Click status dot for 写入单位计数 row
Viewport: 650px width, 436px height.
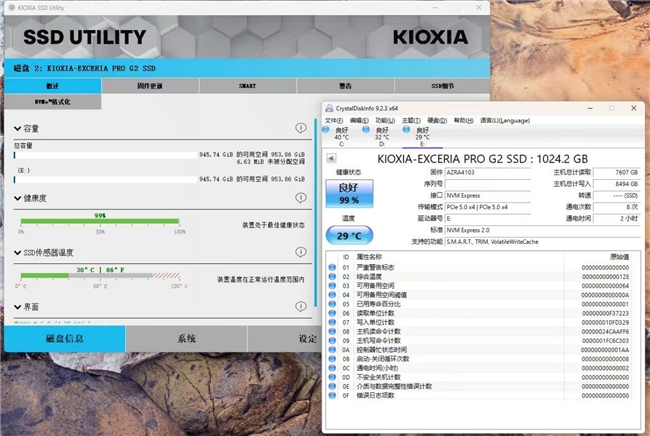pos(332,322)
